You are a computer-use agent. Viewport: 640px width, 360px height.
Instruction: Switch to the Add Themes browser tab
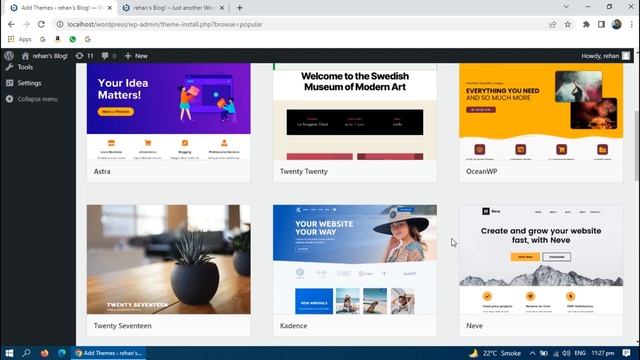(61, 8)
